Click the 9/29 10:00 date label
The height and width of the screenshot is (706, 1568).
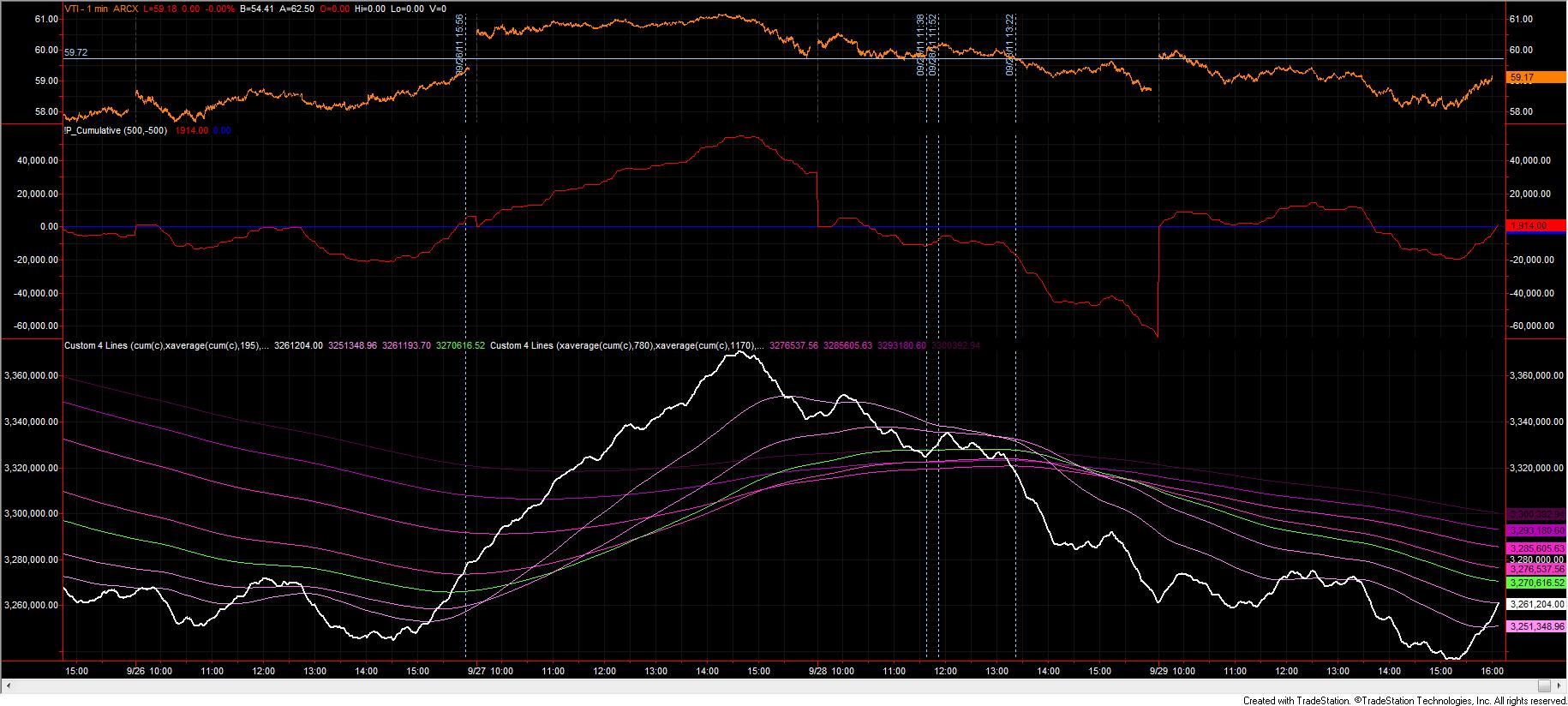click(1171, 672)
